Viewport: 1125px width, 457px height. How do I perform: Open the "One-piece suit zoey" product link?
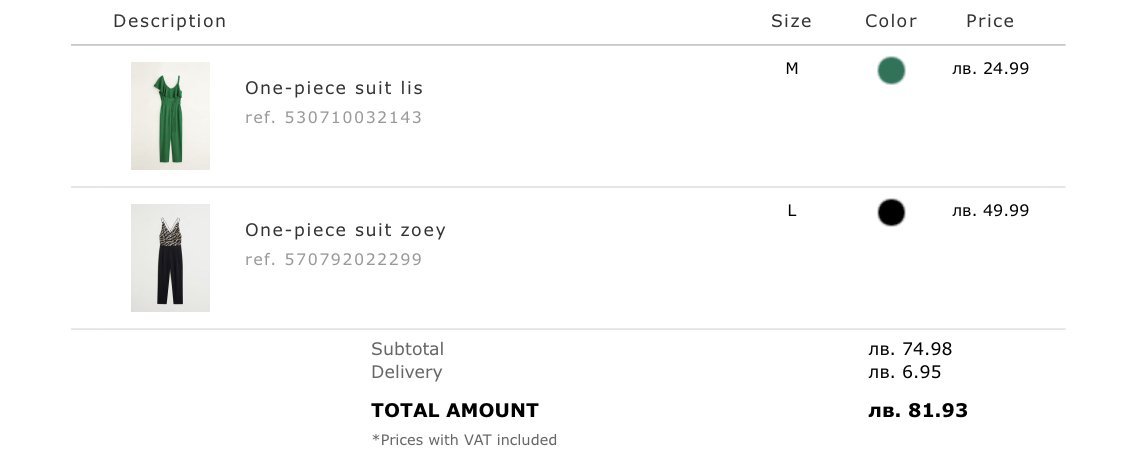click(345, 230)
